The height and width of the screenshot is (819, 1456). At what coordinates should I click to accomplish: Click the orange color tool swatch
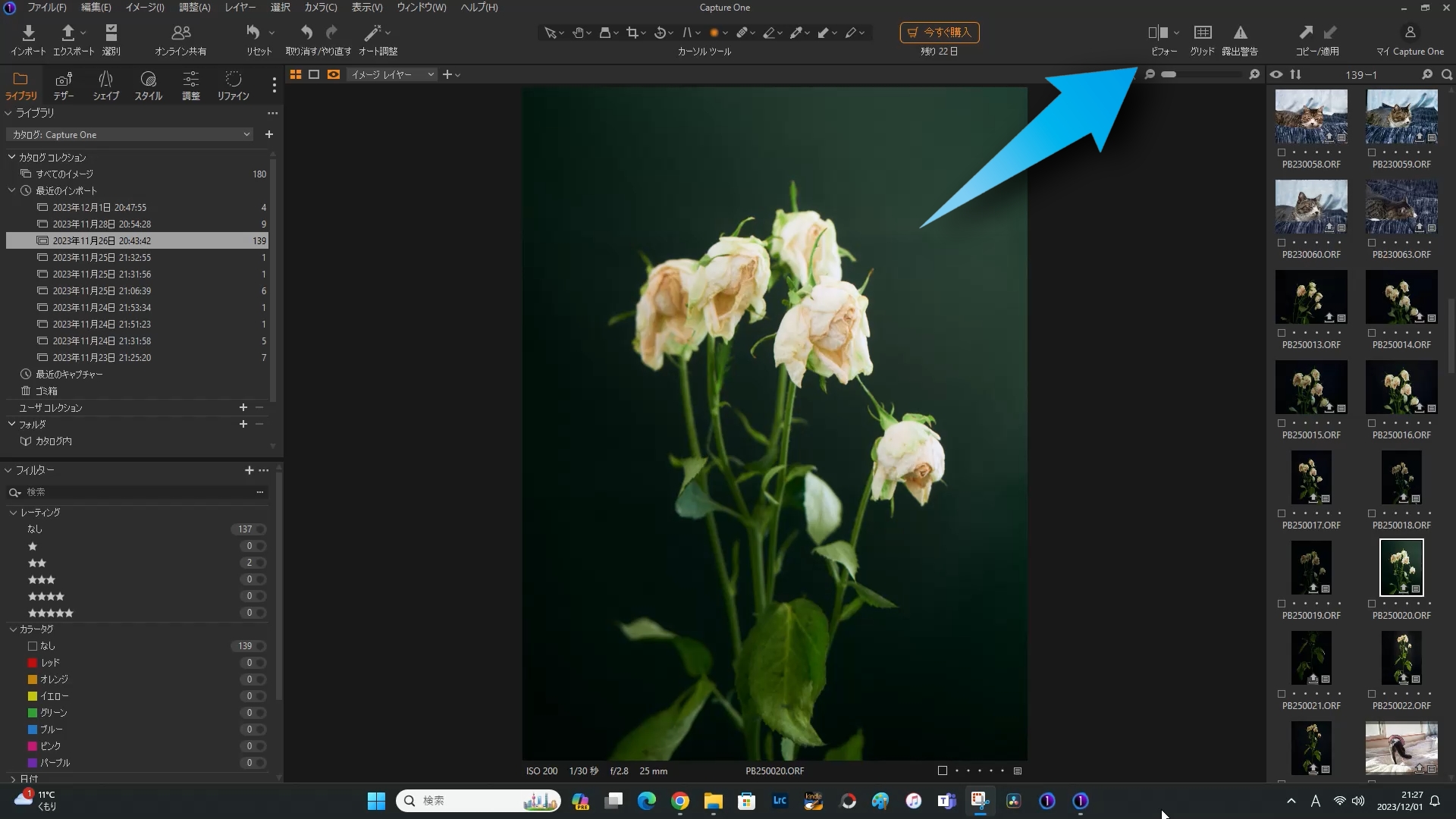click(x=714, y=33)
